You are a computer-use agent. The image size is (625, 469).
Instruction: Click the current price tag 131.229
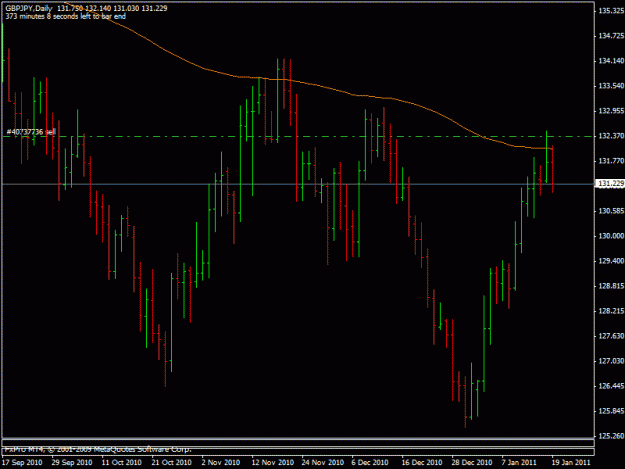click(x=609, y=183)
